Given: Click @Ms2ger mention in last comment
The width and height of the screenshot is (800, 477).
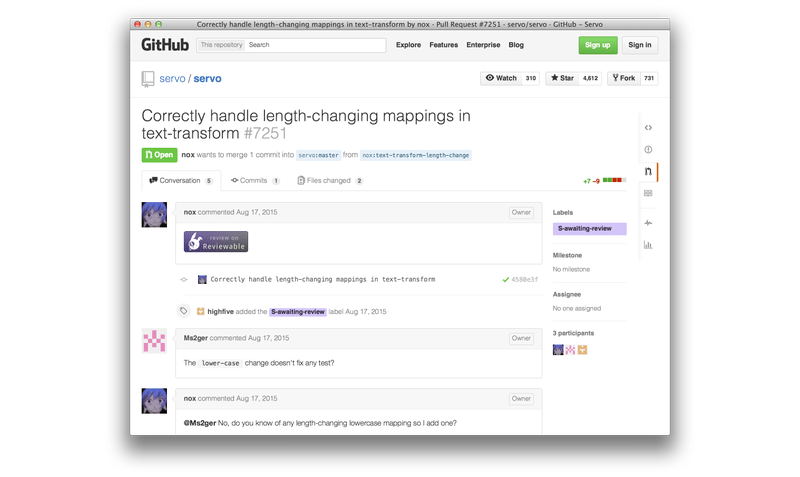Looking at the screenshot, I should (199, 423).
